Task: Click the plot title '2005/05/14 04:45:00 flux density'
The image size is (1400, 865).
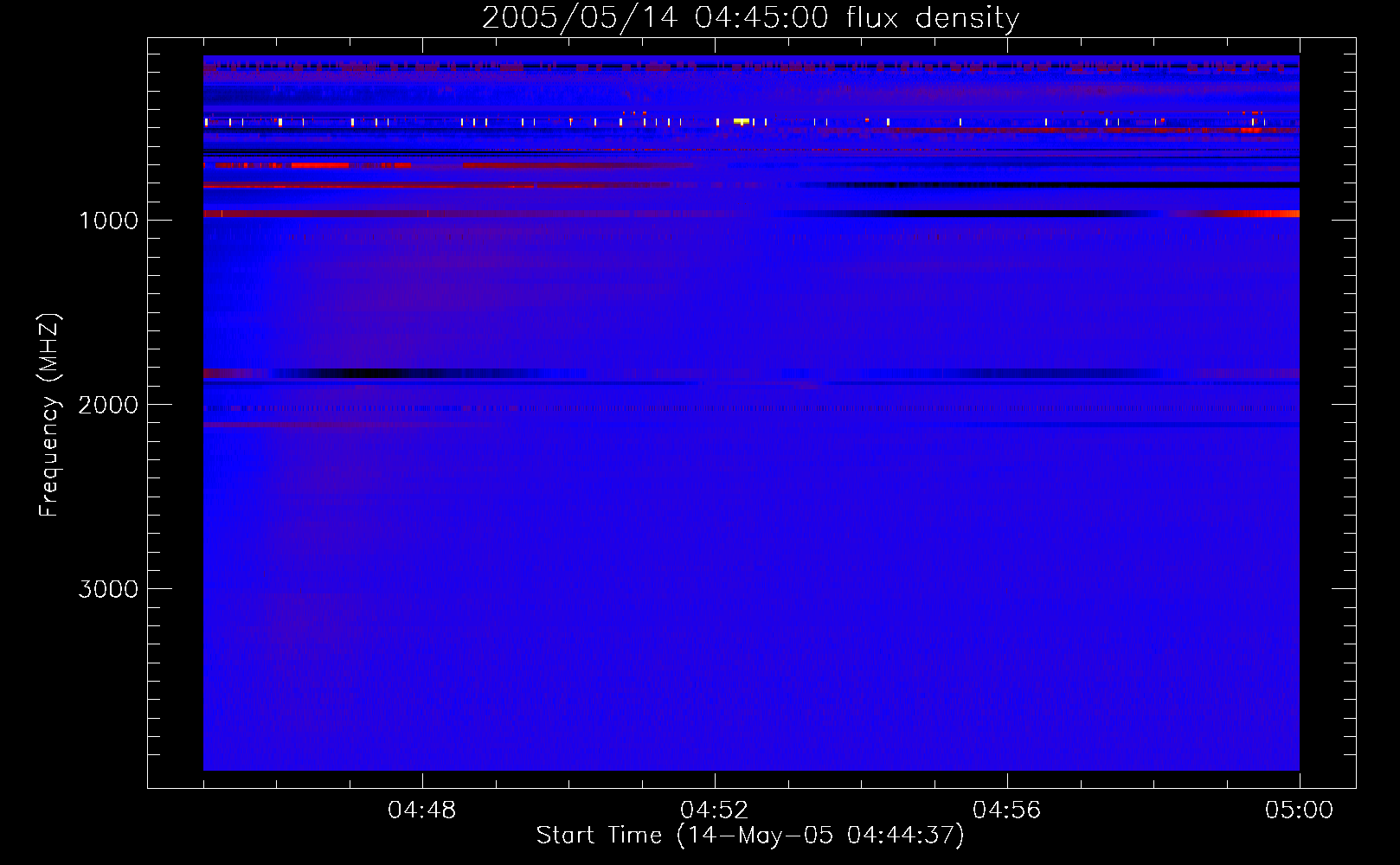Action: point(750,17)
